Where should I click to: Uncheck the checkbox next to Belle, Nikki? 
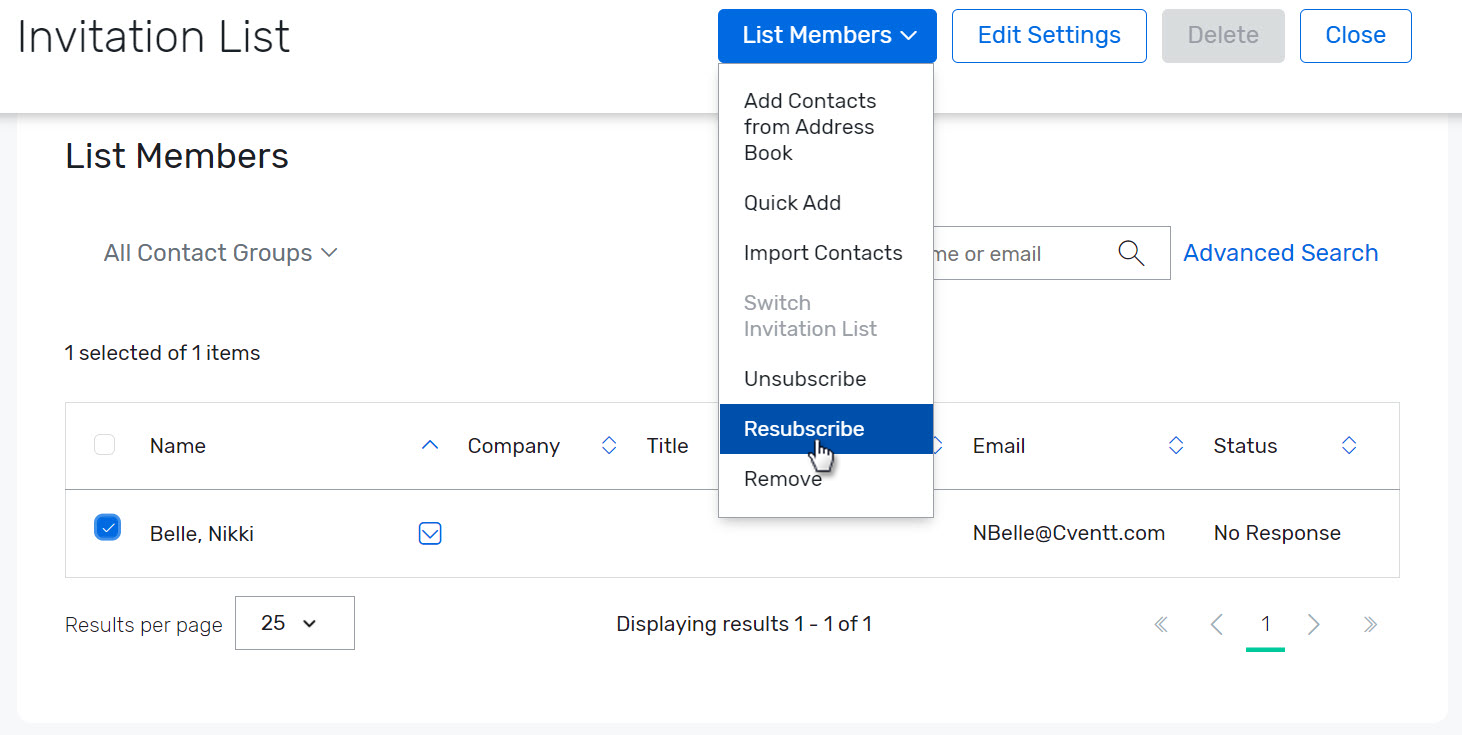point(107,527)
